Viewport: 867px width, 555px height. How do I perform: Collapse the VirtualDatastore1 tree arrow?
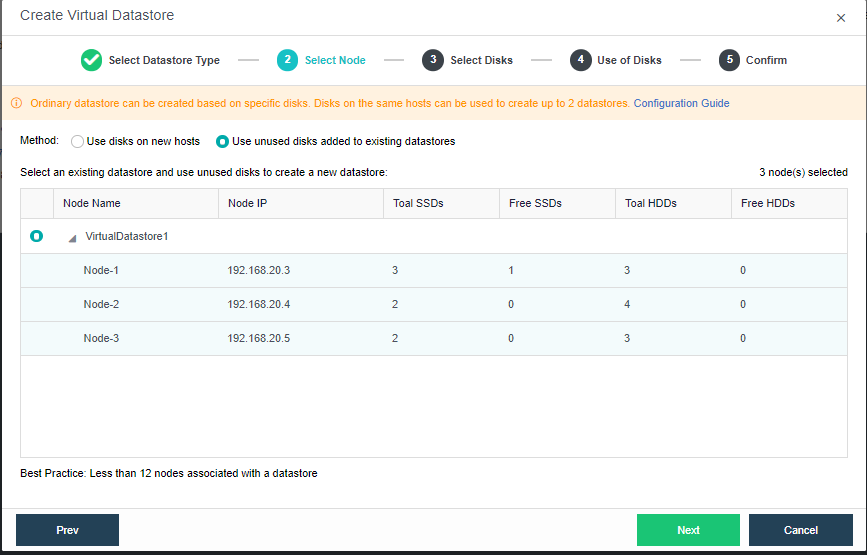[x=72, y=239]
